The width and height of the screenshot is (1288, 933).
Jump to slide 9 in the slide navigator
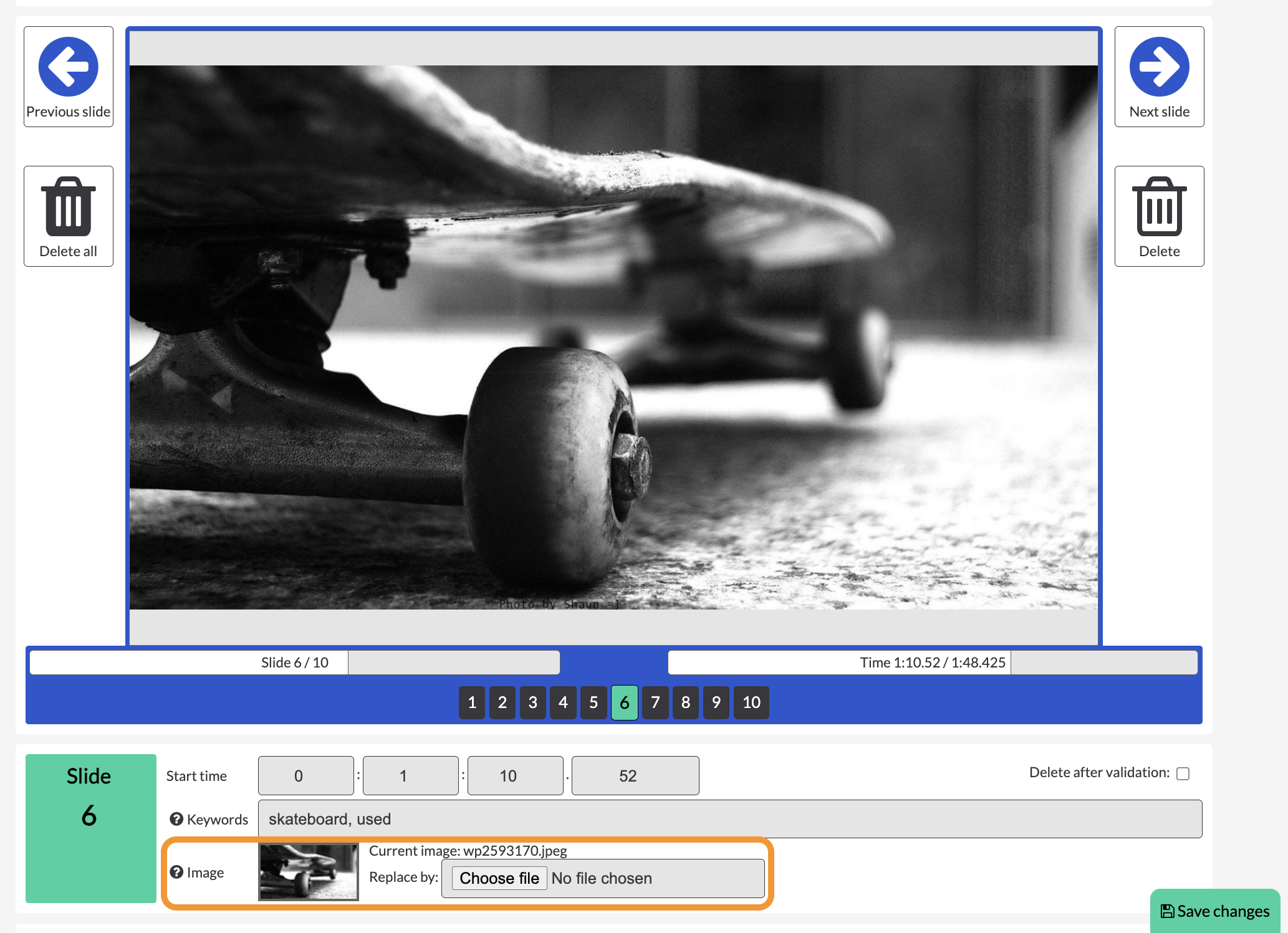tap(716, 702)
